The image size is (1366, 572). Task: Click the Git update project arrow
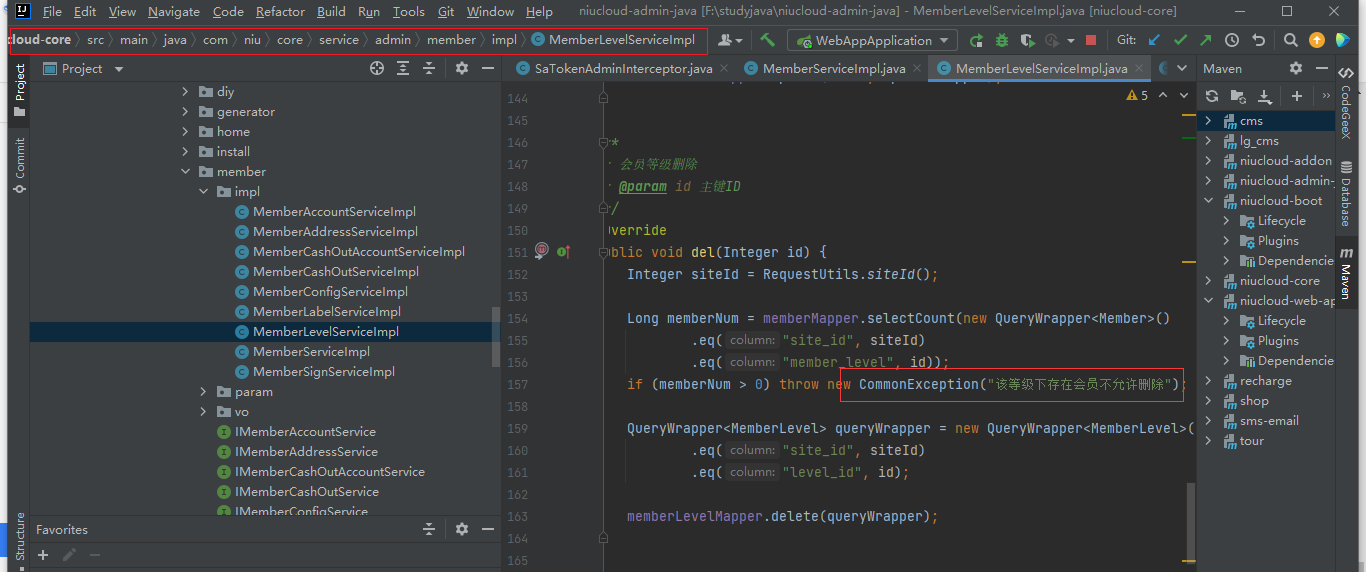tap(1155, 40)
